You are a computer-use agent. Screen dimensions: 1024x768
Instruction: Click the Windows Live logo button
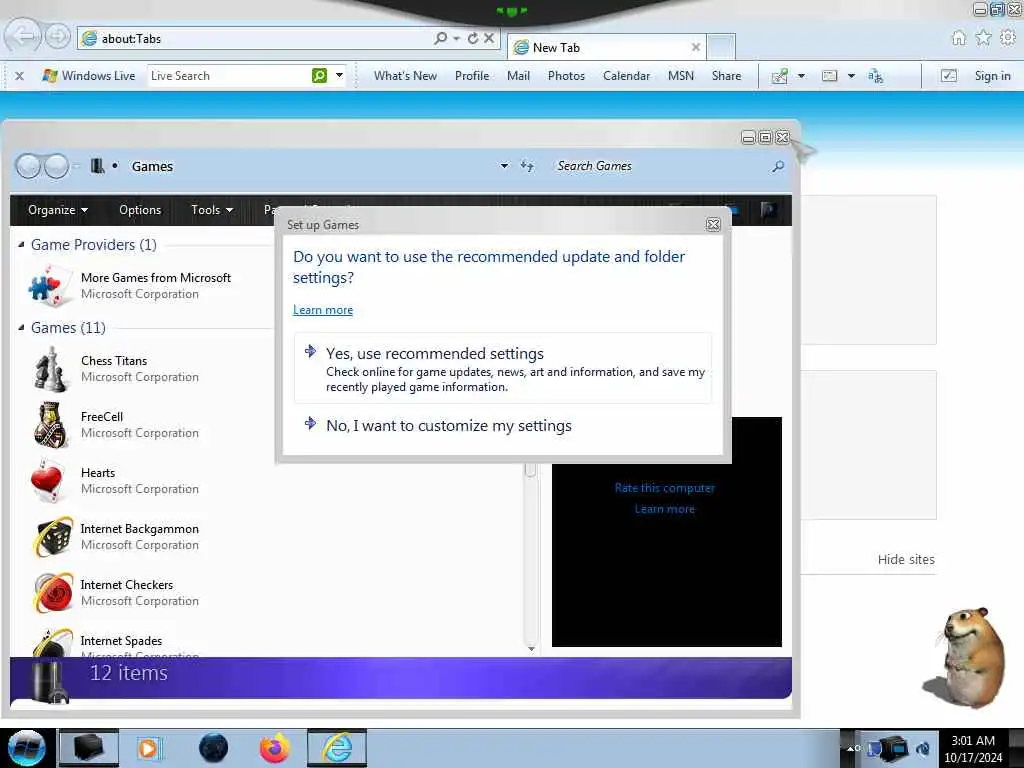click(x=88, y=76)
